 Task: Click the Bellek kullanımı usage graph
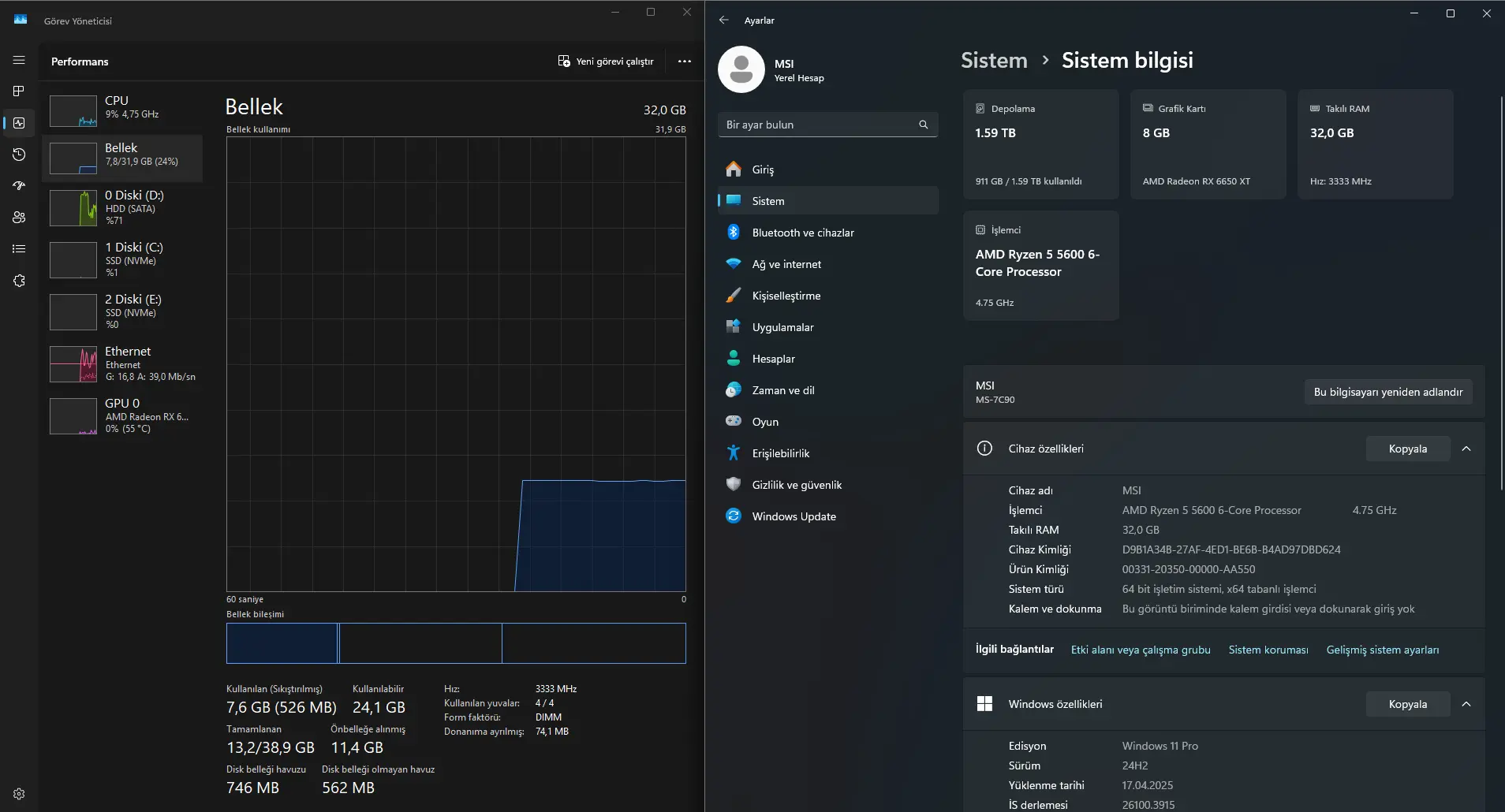click(x=456, y=364)
